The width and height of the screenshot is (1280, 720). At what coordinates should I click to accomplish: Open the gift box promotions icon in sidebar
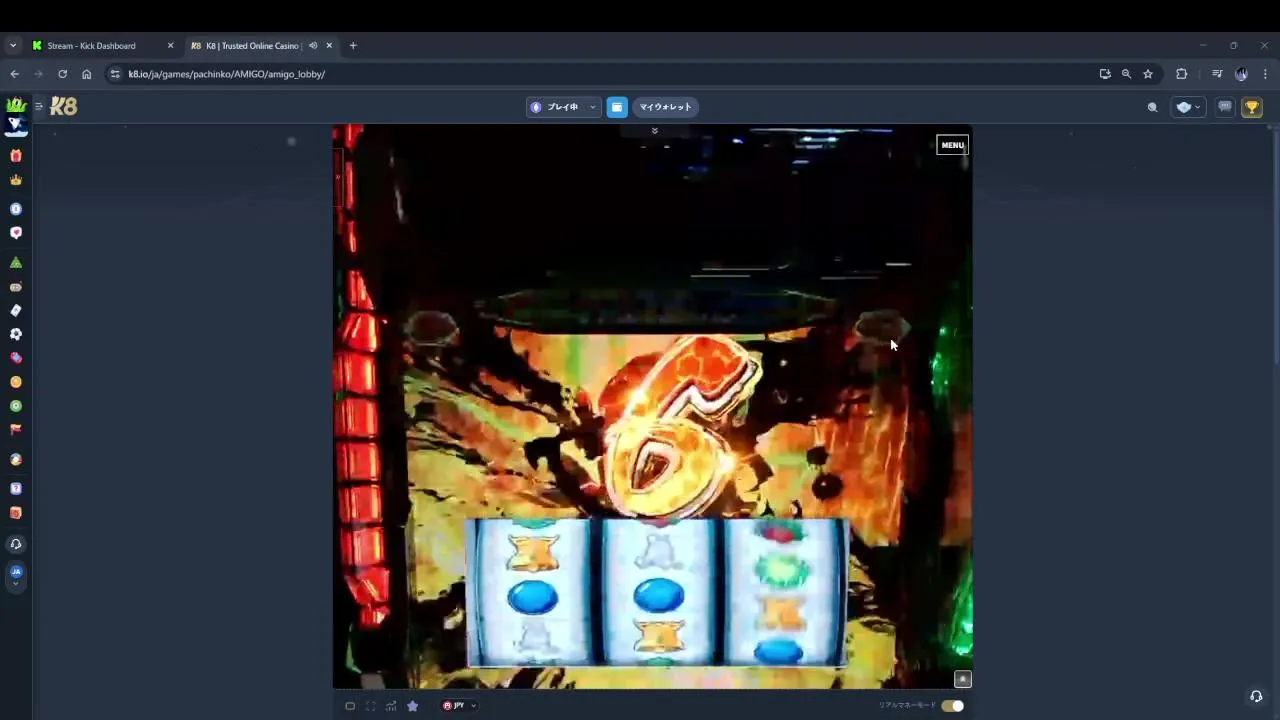click(x=16, y=156)
